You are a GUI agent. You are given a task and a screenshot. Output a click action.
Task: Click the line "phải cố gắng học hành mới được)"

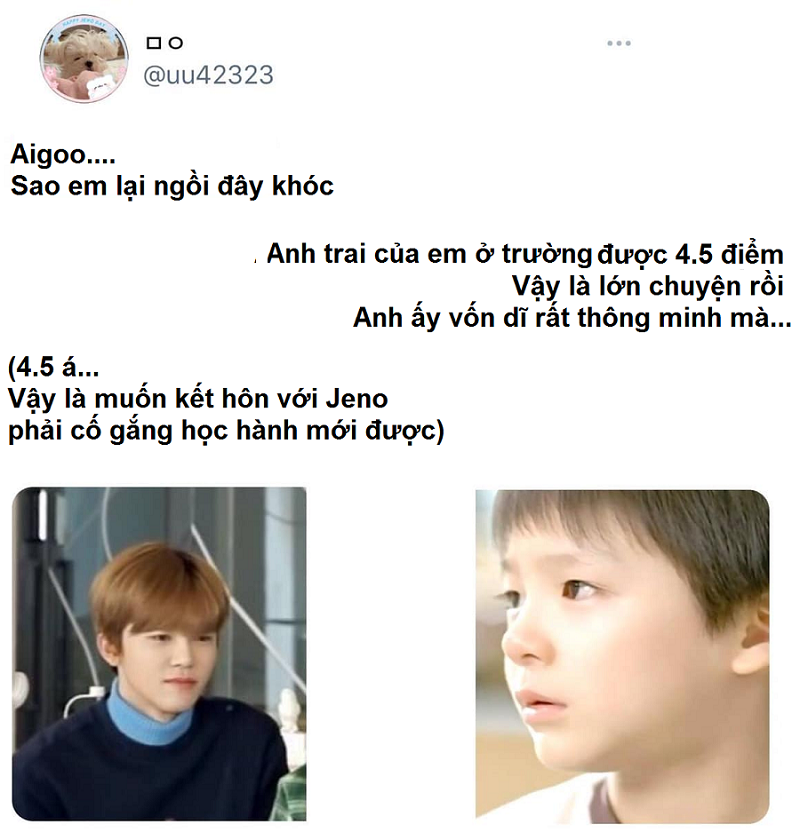226,431
